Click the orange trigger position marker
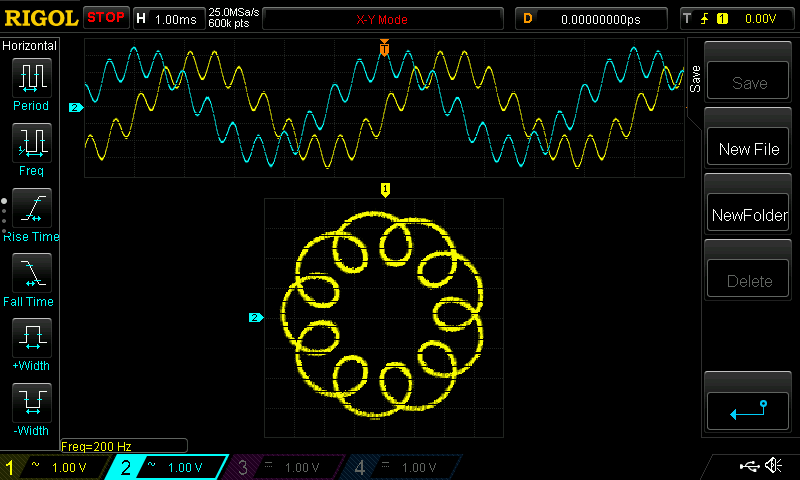 384,47
